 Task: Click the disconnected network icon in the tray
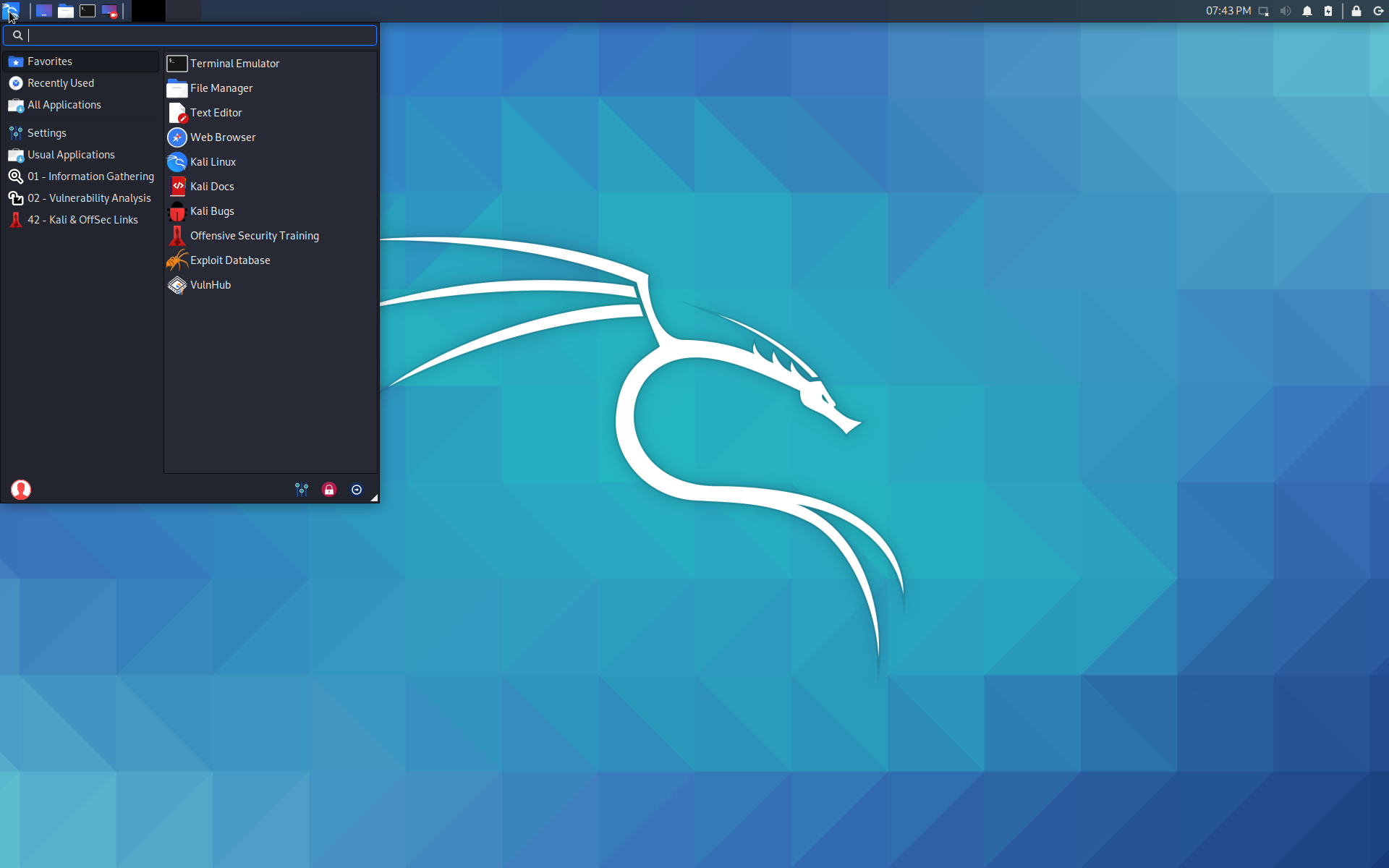[1264, 11]
